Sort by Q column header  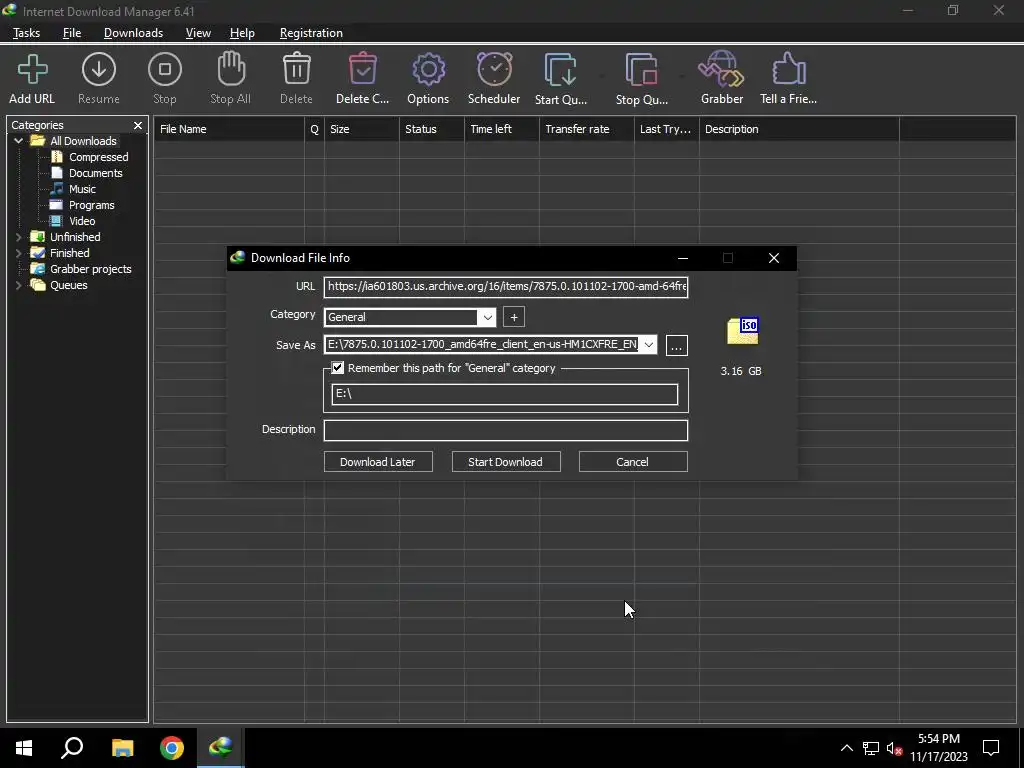point(315,129)
